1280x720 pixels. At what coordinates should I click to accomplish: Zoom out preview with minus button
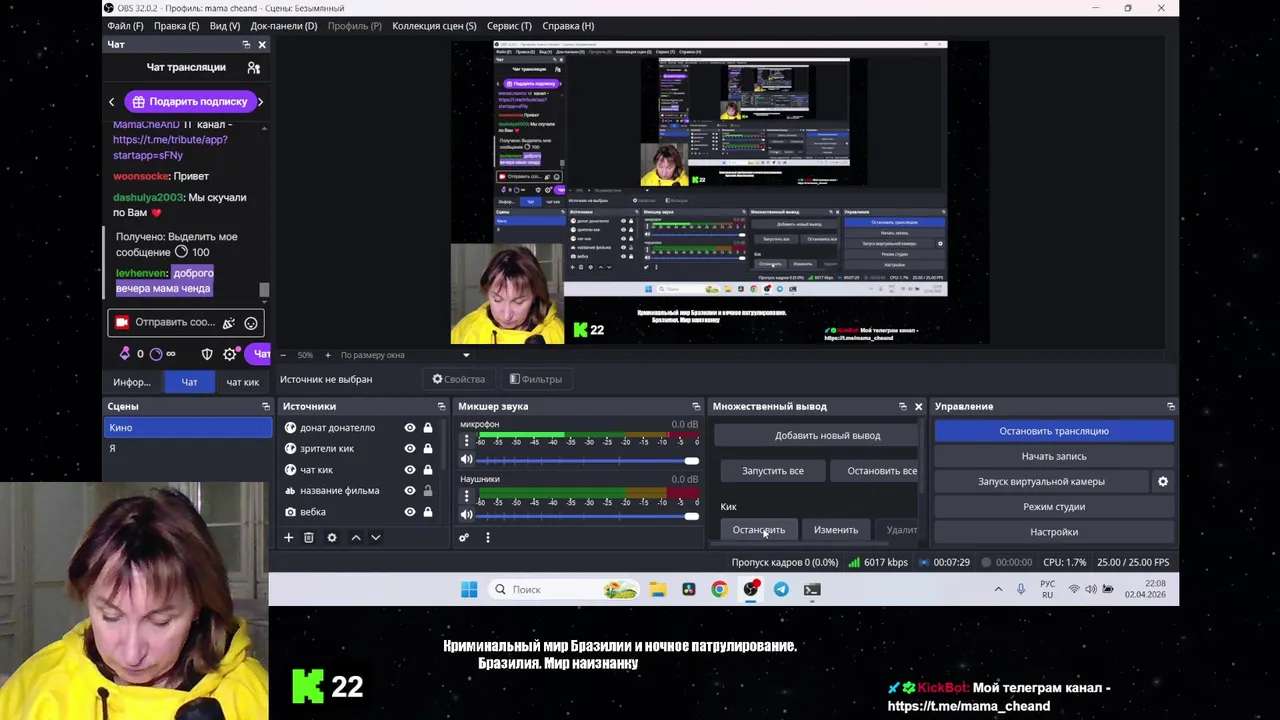[283, 355]
